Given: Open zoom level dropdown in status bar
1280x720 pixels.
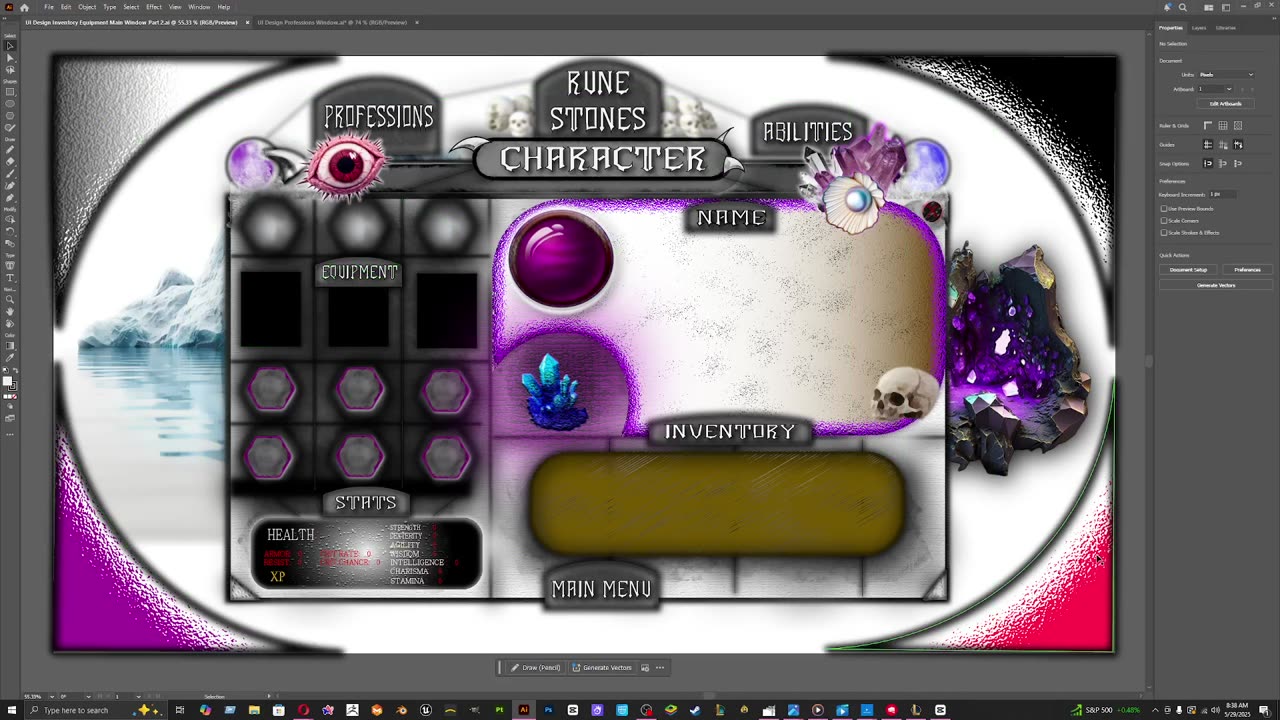Looking at the screenshot, I should tap(53, 696).
